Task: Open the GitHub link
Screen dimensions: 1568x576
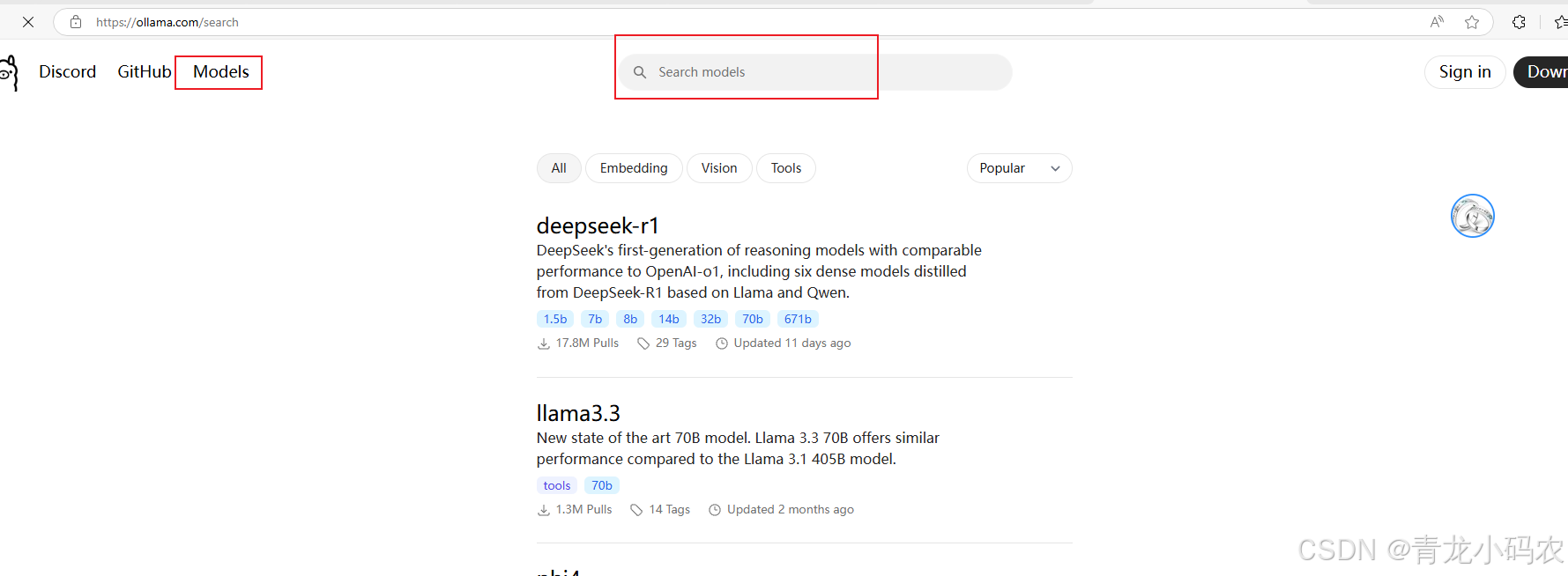Action: pyautogui.click(x=145, y=72)
